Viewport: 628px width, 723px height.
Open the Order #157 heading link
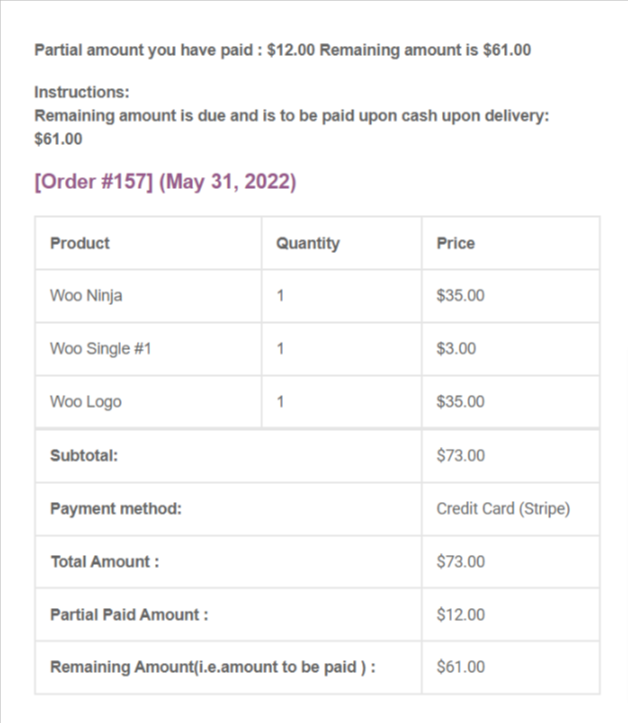tap(165, 183)
